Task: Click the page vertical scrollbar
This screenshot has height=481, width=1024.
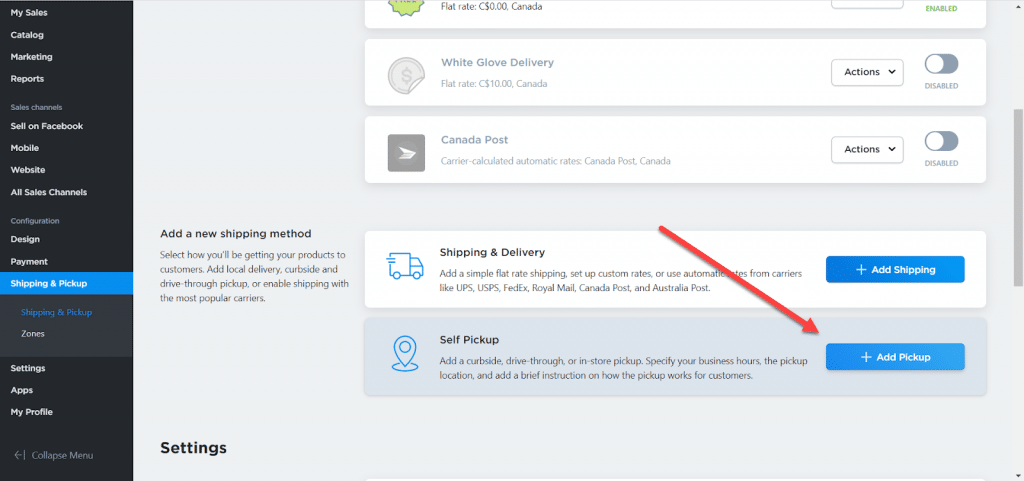Action: click(x=1018, y=198)
